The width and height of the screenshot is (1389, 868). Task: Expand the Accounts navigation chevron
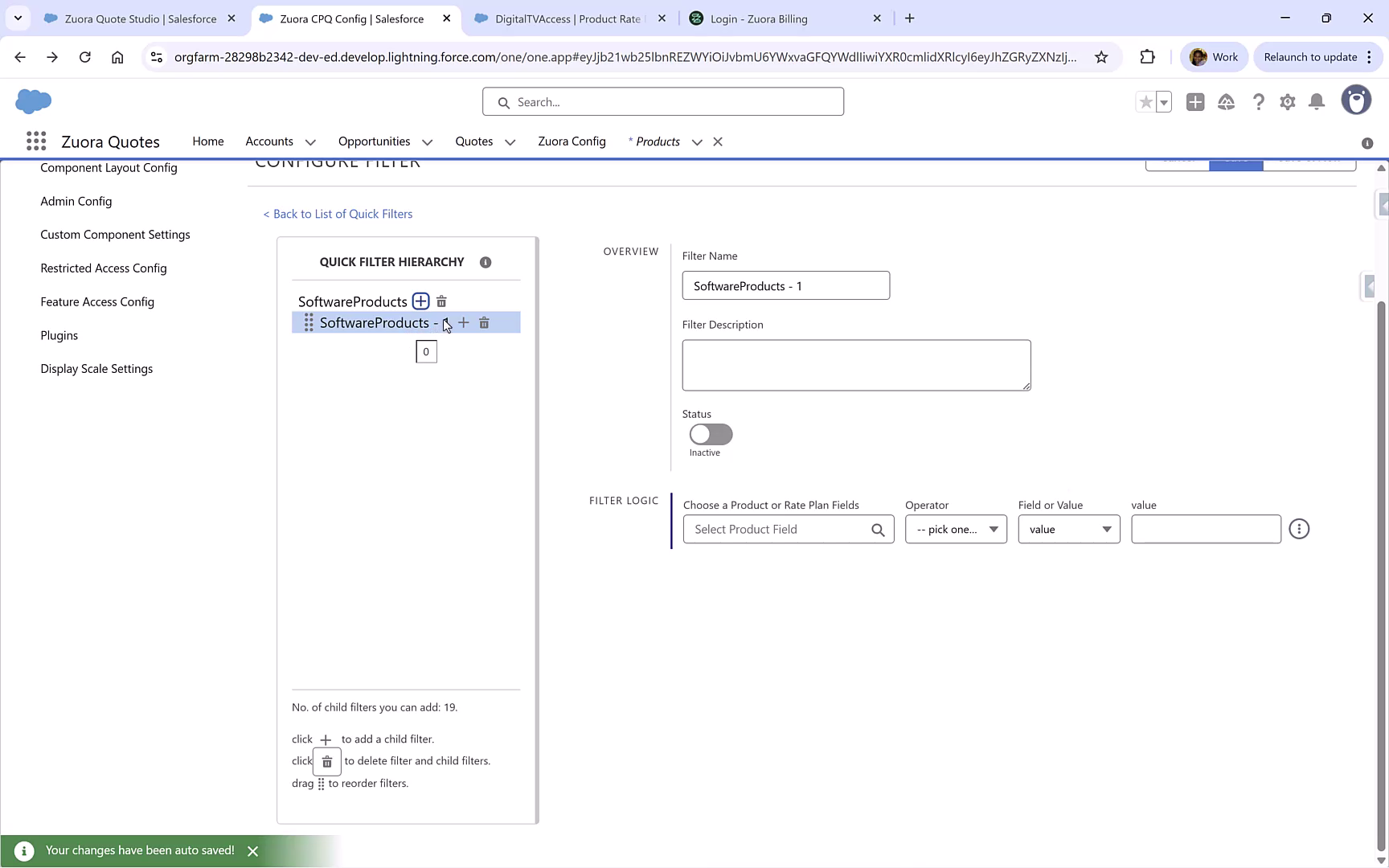312,141
